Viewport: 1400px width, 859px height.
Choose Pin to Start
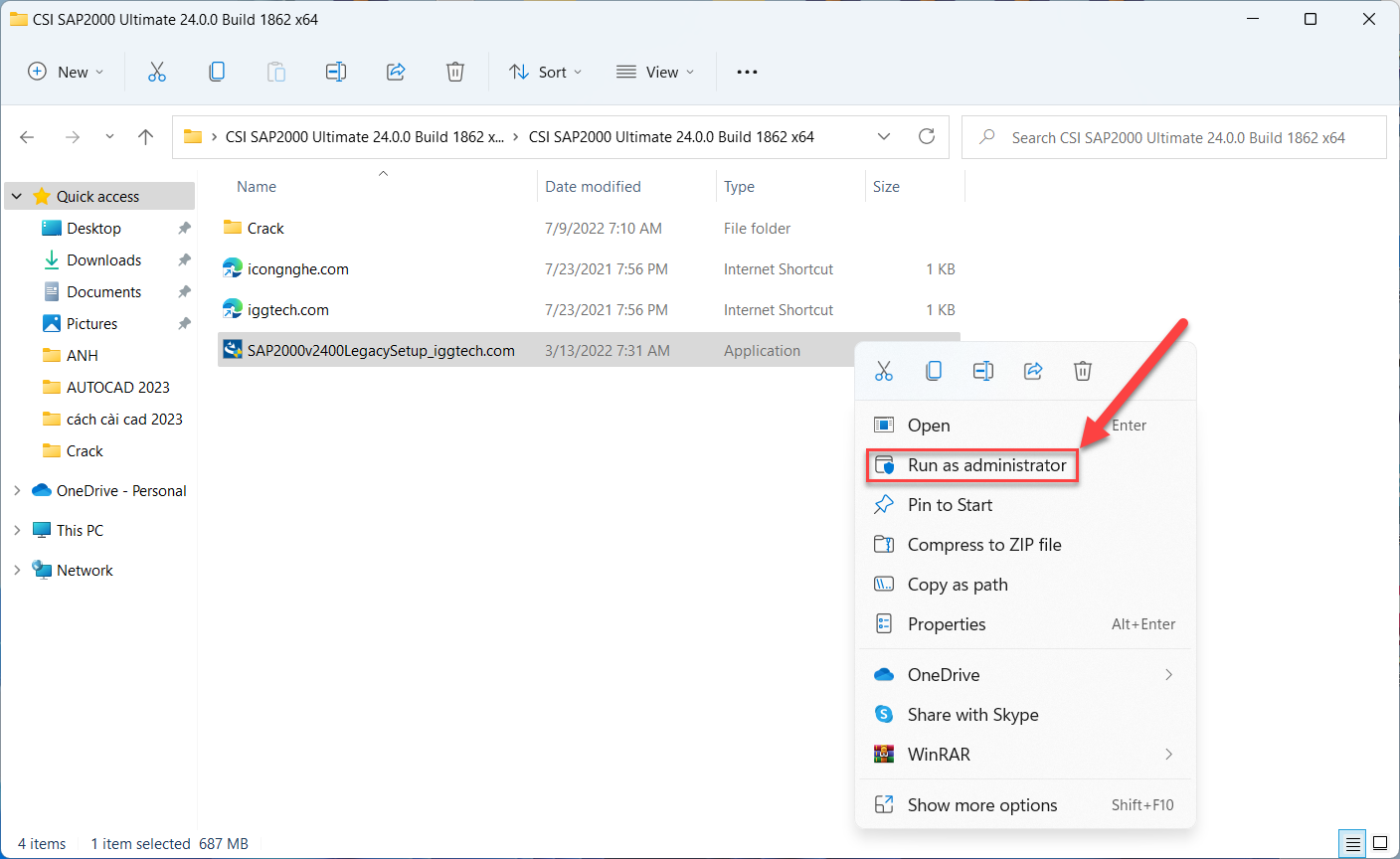tap(1025, 505)
